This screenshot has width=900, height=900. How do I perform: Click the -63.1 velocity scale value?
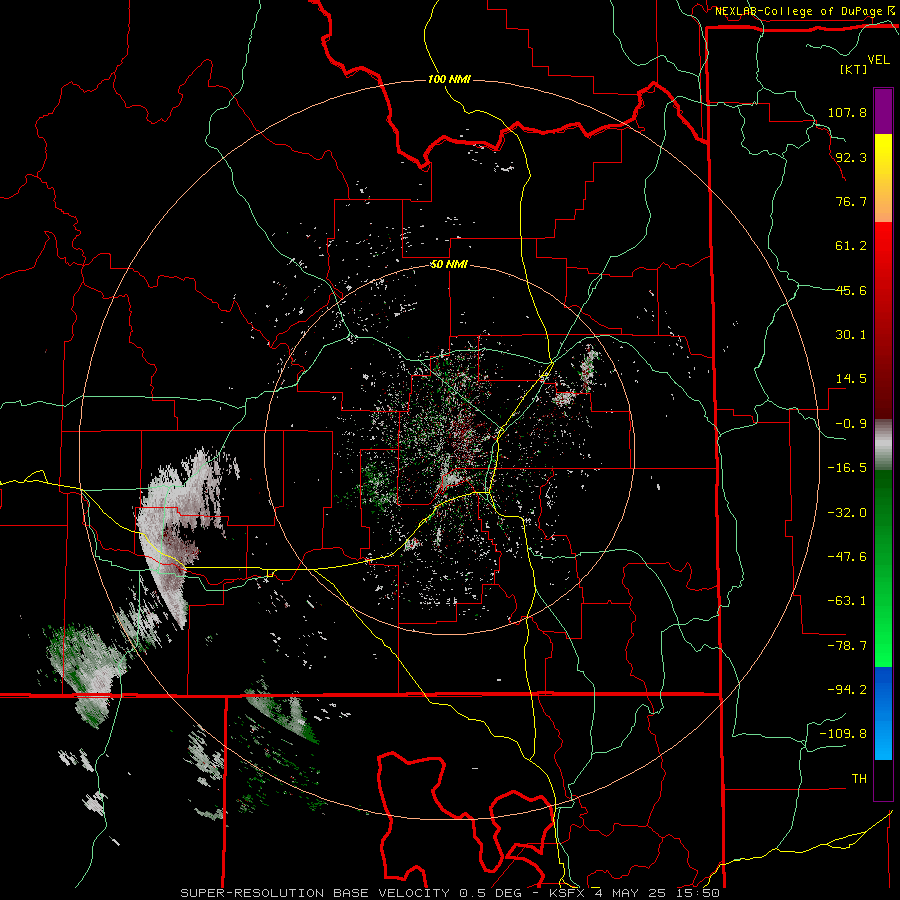[x=847, y=601]
